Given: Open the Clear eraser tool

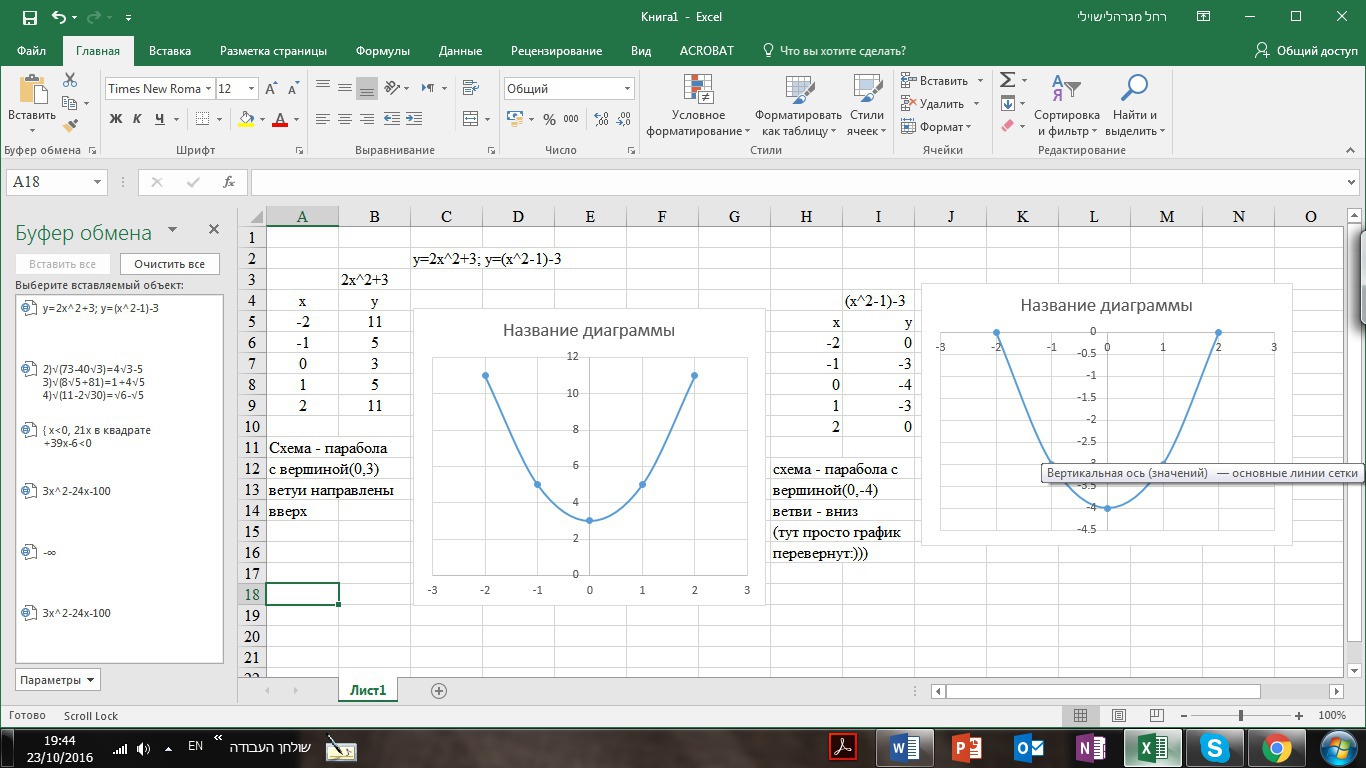Looking at the screenshot, I should [1008, 126].
